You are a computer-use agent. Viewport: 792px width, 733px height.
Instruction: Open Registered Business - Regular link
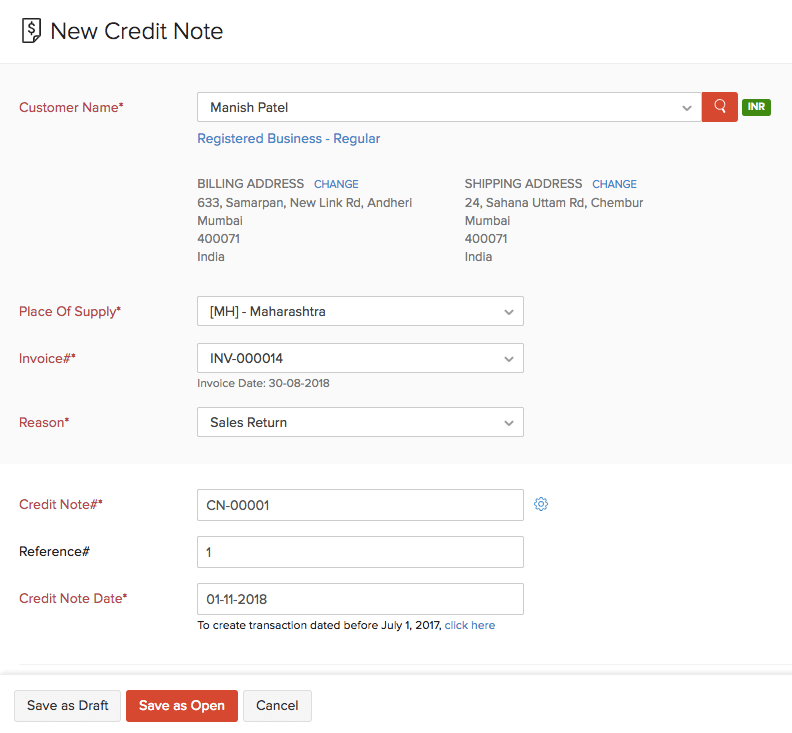coord(288,139)
